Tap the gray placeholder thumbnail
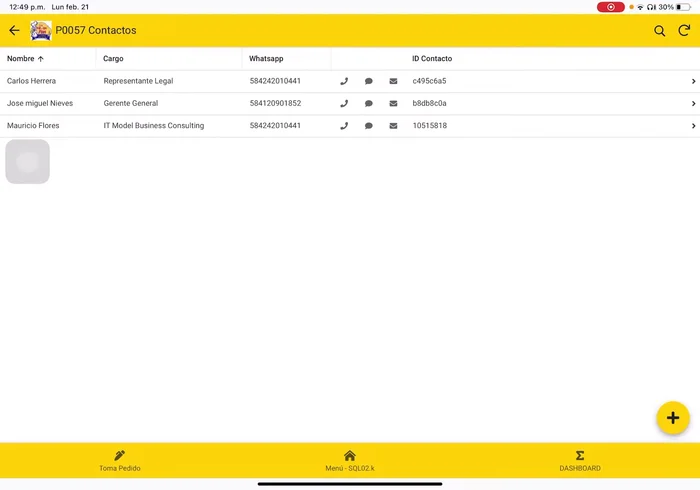Viewport: 700px width, 490px height. [x=27, y=162]
